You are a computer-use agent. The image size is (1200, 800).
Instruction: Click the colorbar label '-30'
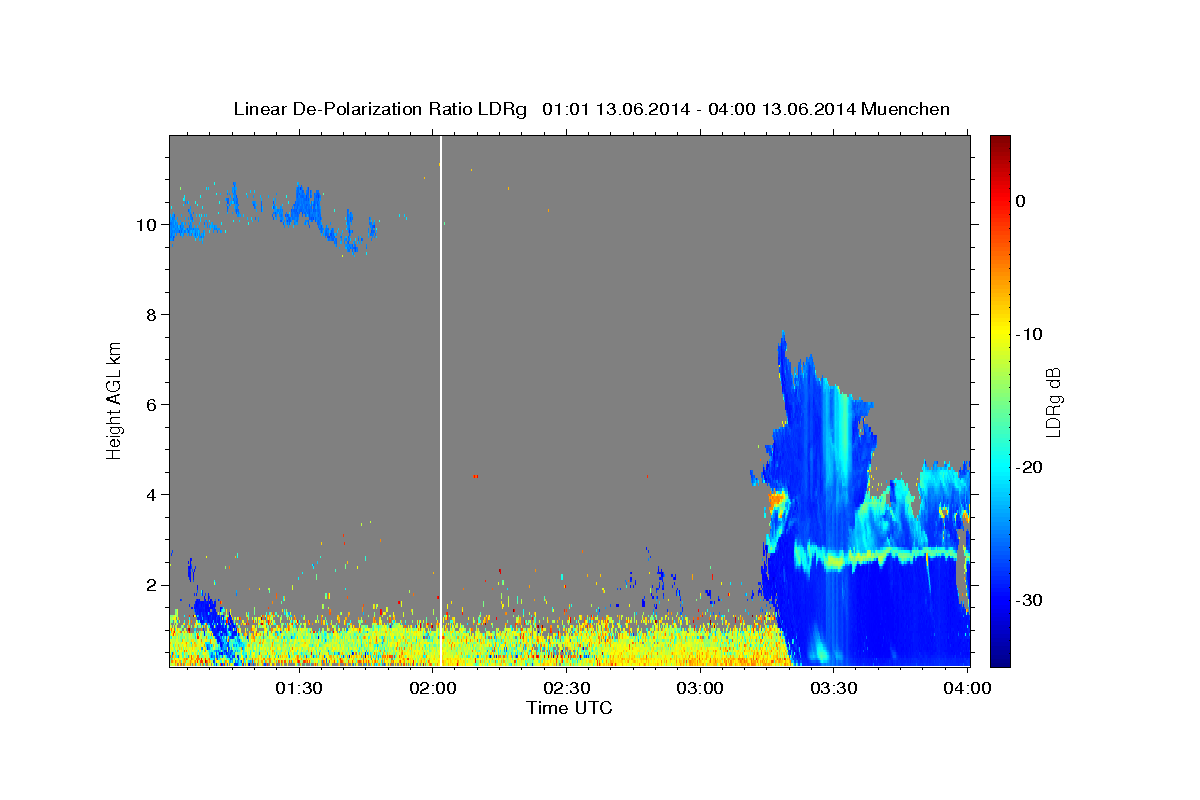pos(1029,600)
